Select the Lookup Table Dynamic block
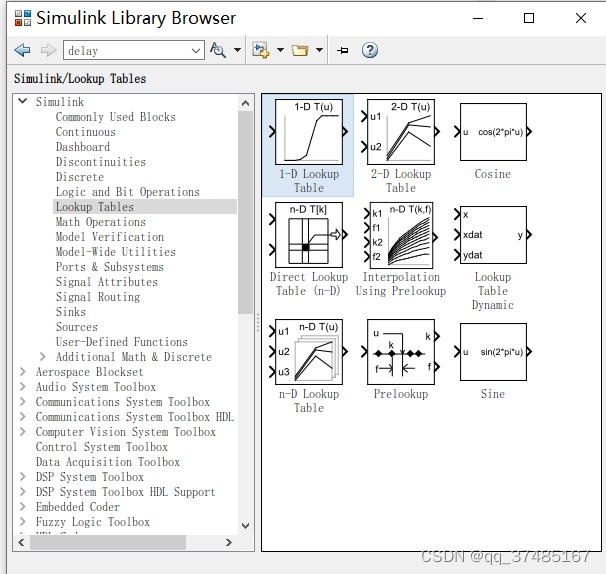This screenshot has width=606, height=574. pos(492,257)
